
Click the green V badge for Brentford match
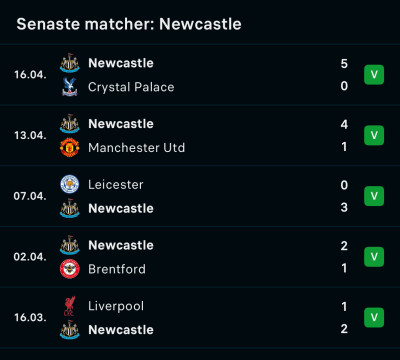pyautogui.click(x=374, y=257)
